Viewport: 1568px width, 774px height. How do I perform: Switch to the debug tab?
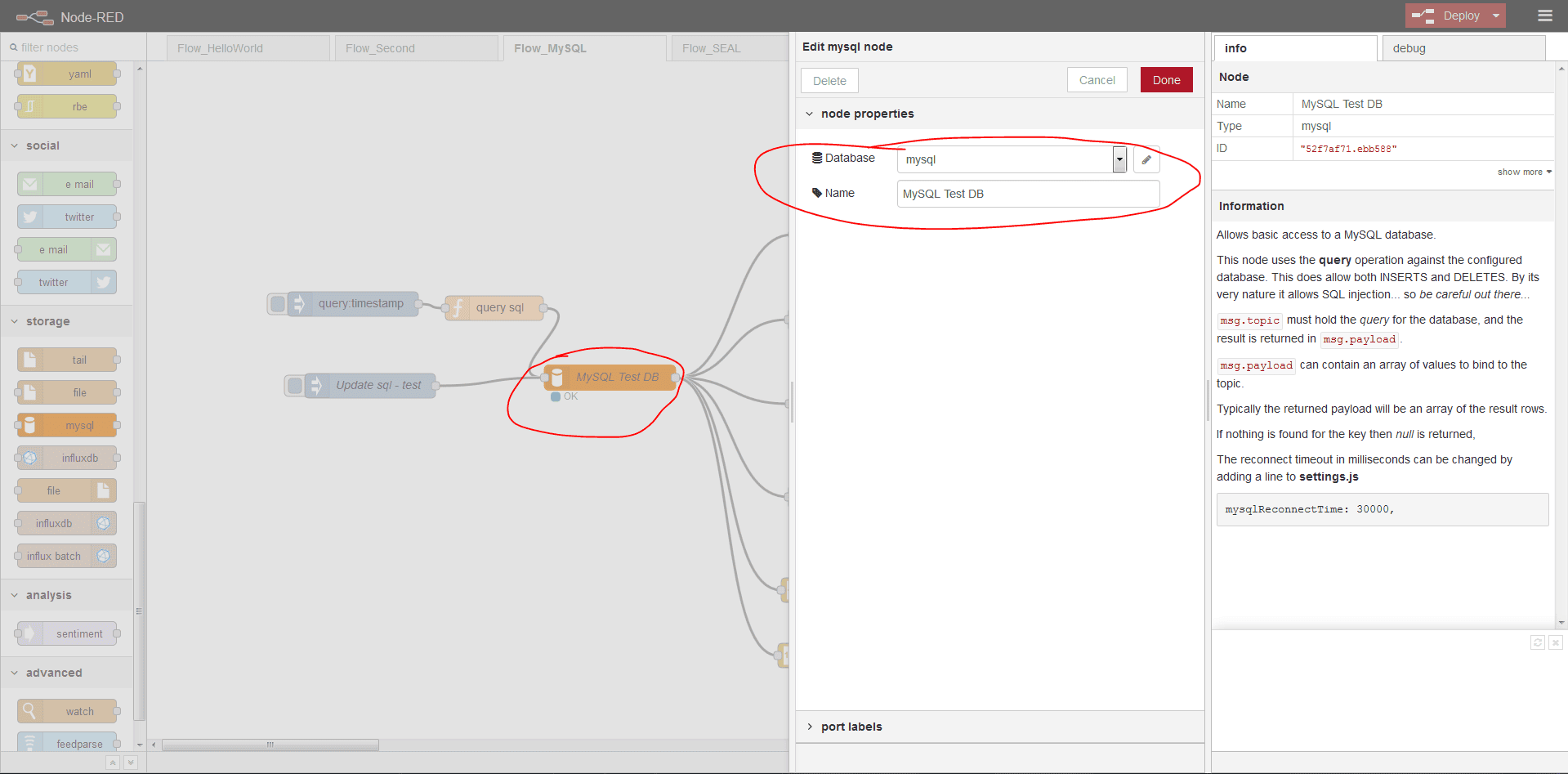coord(1409,48)
